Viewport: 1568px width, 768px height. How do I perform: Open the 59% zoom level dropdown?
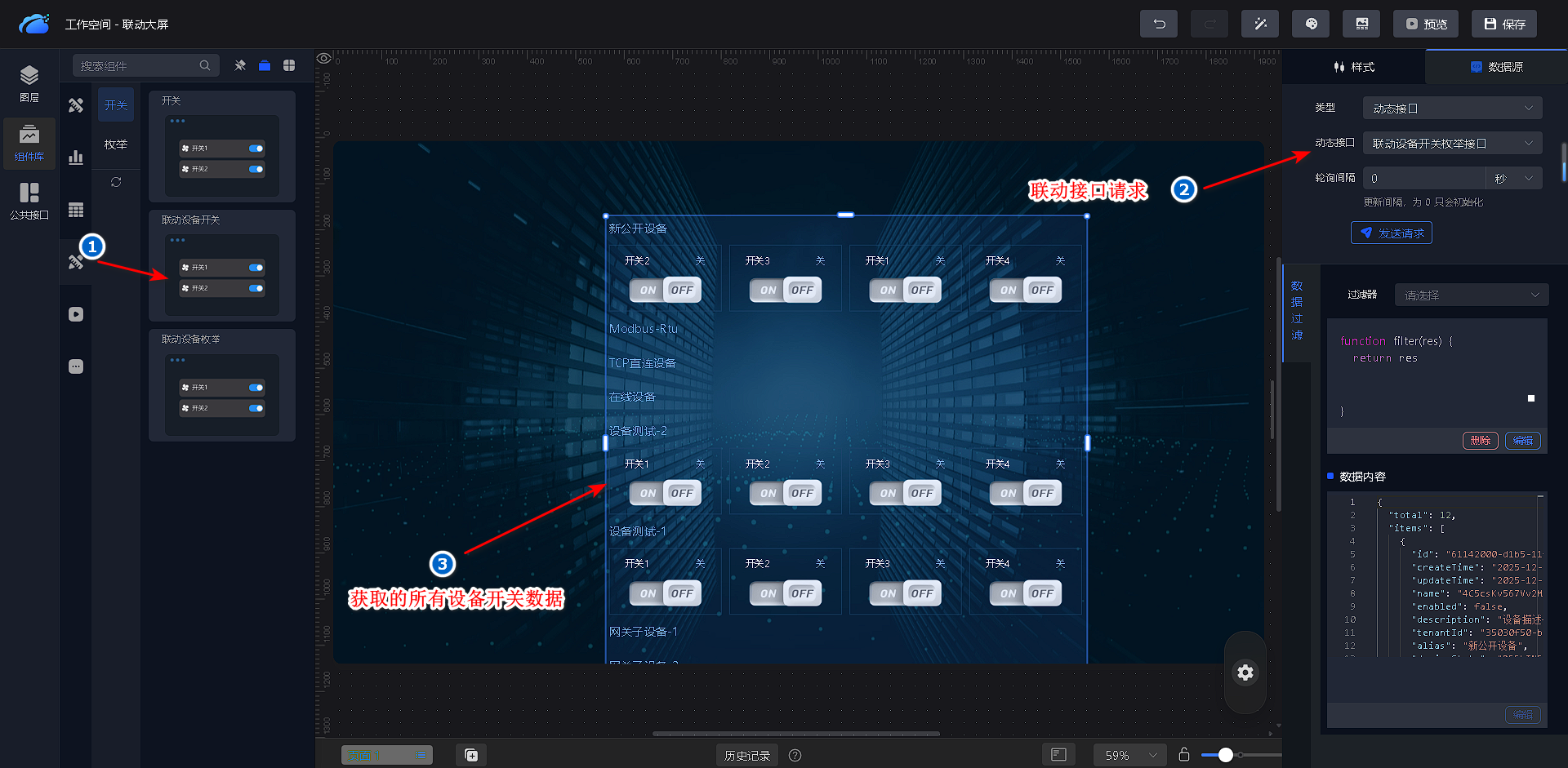[x=1130, y=755]
